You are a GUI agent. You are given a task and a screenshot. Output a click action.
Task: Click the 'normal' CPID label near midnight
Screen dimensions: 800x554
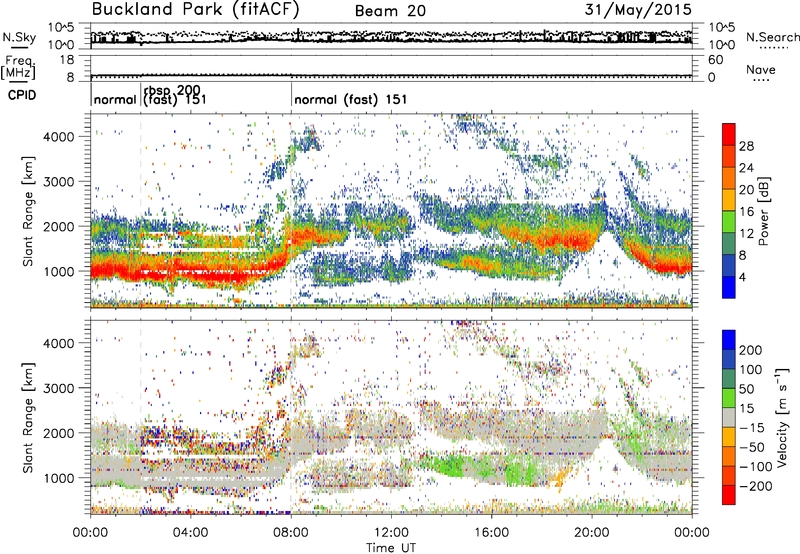pyautogui.click(x=115, y=99)
